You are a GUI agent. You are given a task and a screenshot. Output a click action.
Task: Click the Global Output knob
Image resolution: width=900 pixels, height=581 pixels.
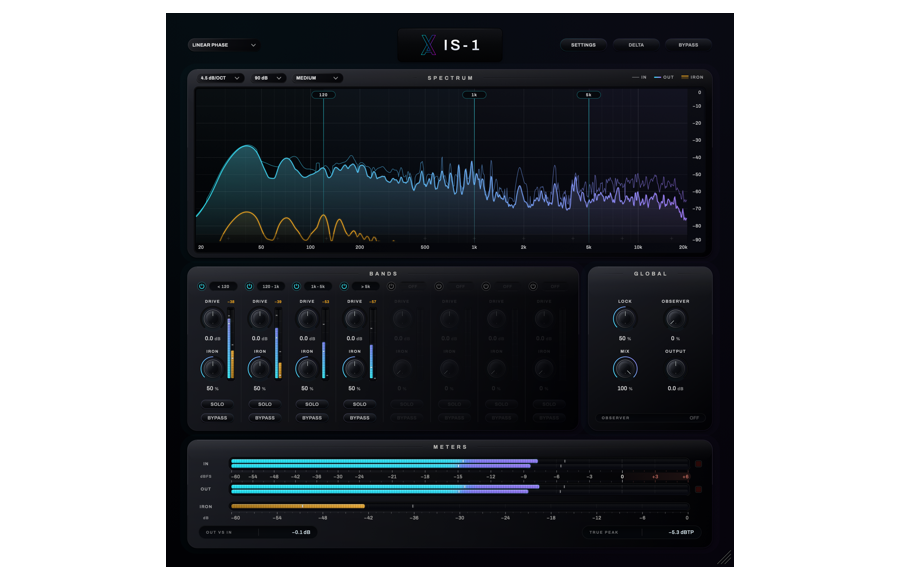pos(675,368)
